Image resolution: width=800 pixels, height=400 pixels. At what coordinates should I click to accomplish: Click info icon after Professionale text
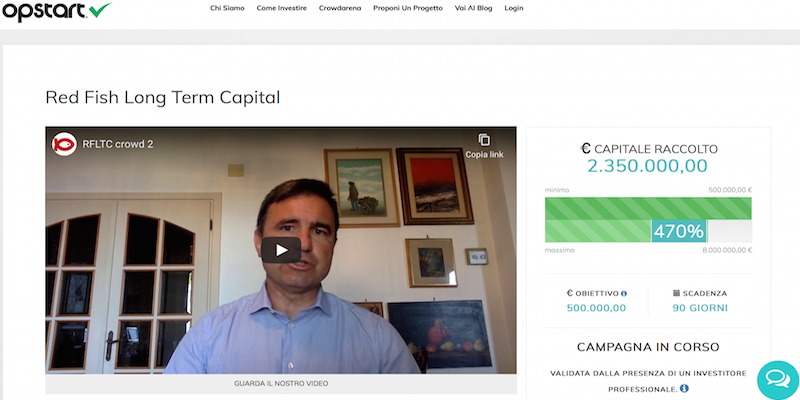click(x=684, y=389)
